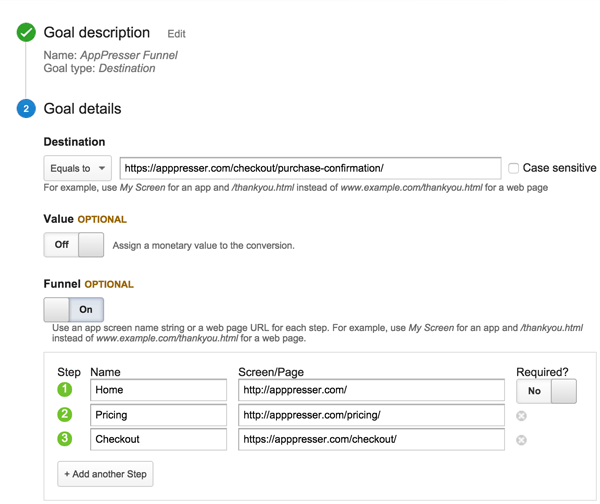This screenshot has width=600, height=504.
Task: Open the Equals to match type dropdown
Action: [78, 168]
